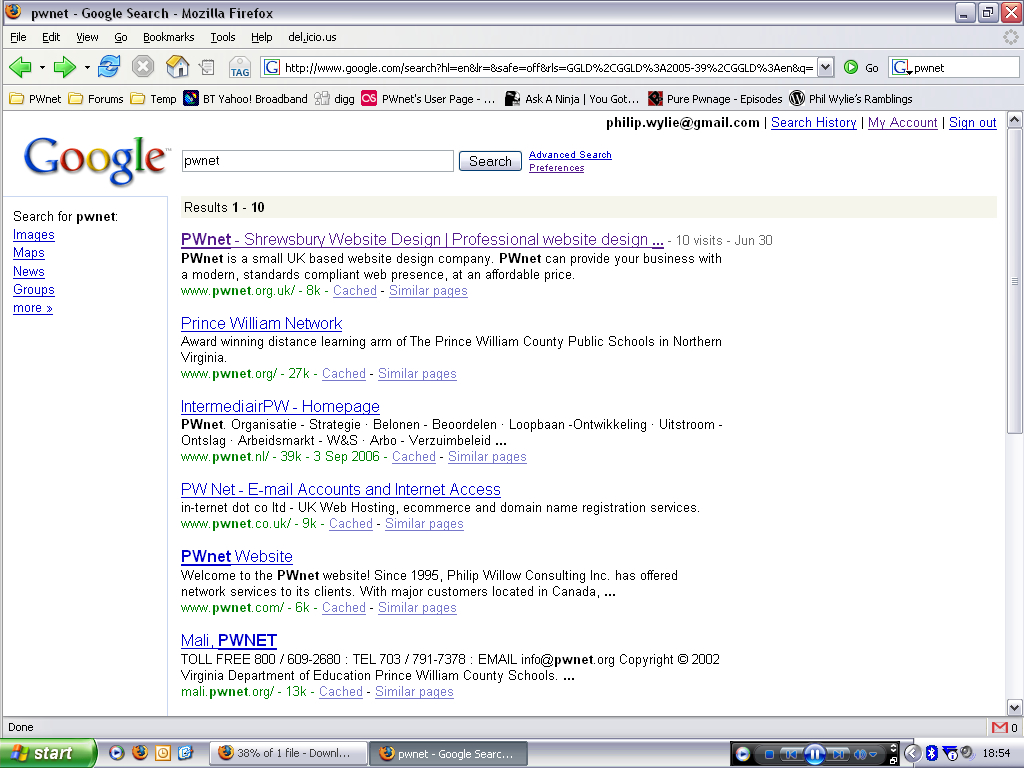1024x768 pixels.
Task: Open the Back button history dropdown arrow
Action: coord(42,68)
